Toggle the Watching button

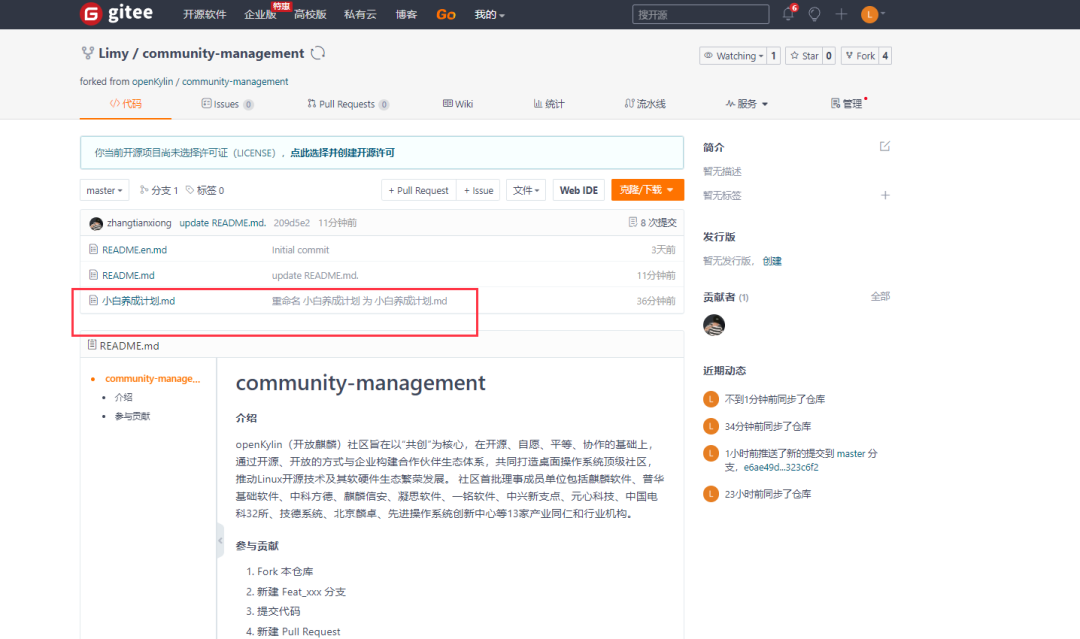click(x=733, y=56)
